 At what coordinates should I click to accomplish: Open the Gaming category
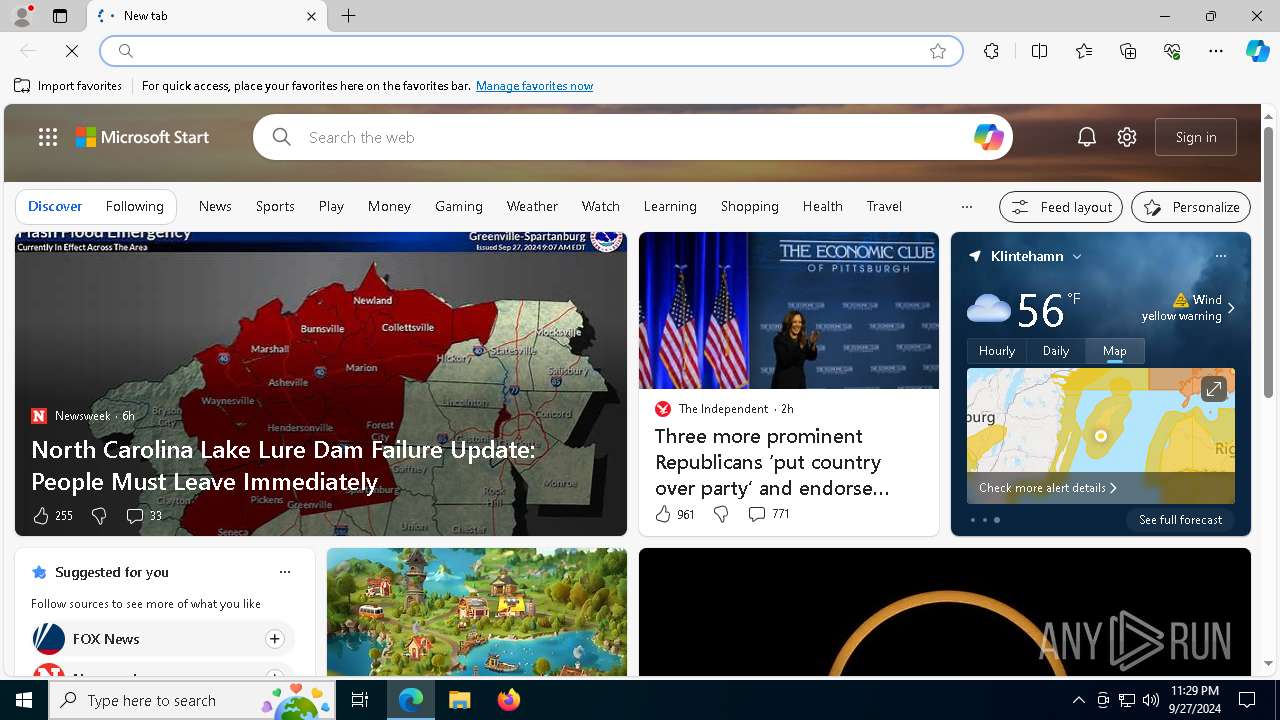tap(459, 206)
